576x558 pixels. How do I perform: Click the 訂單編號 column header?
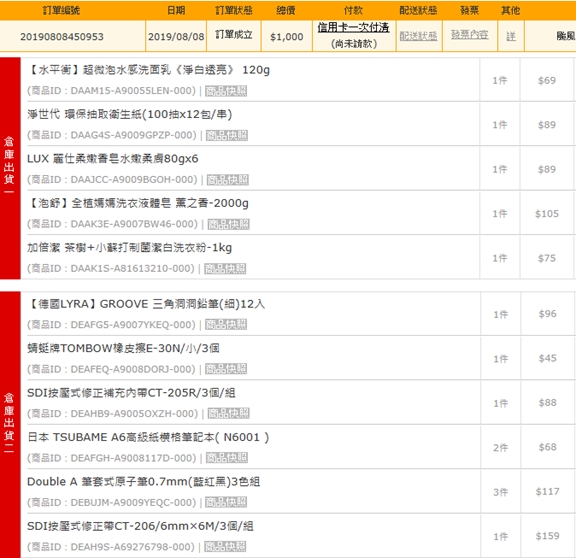[61, 10]
